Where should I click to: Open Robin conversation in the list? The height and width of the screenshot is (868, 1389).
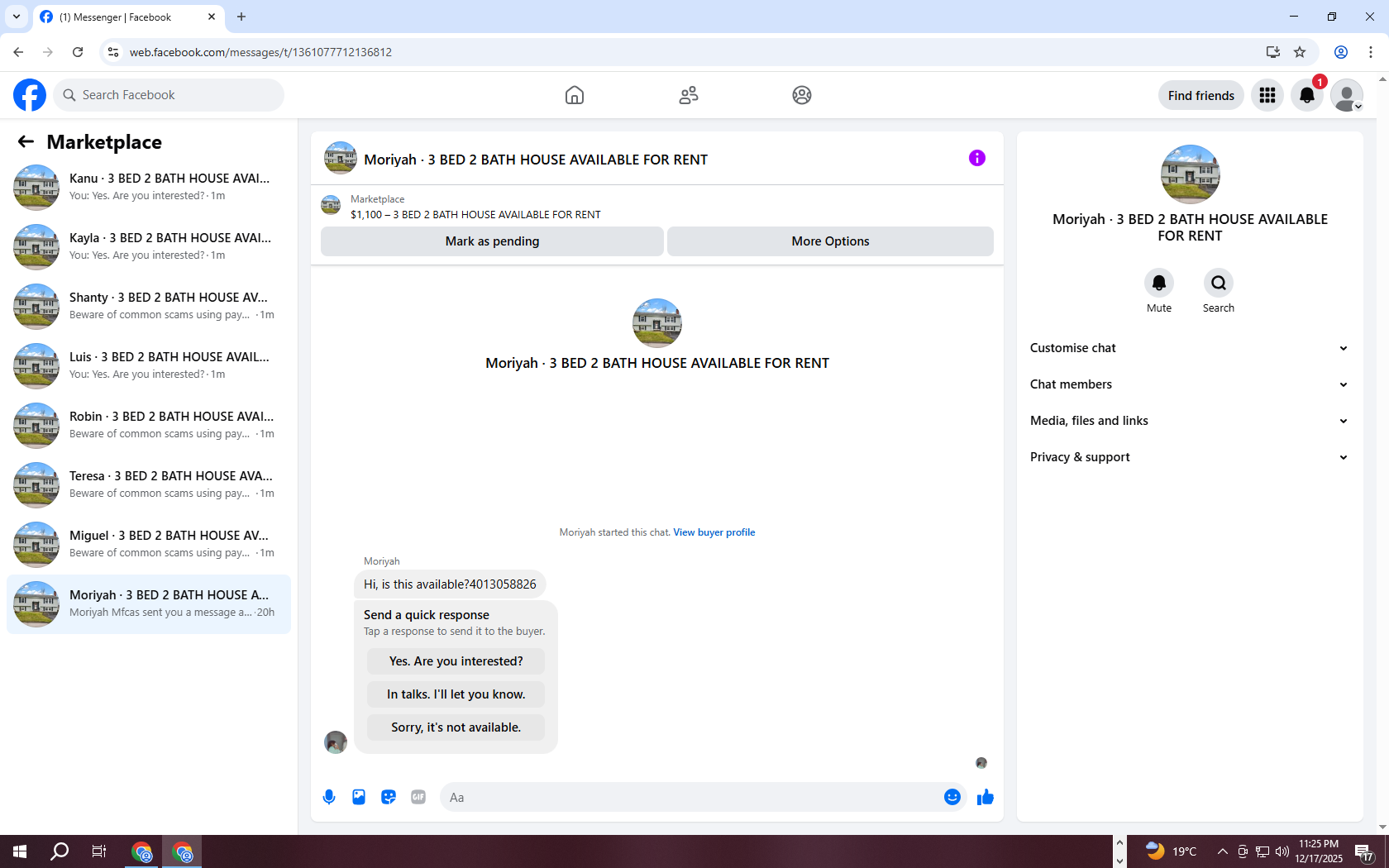[x=149, y=426]
